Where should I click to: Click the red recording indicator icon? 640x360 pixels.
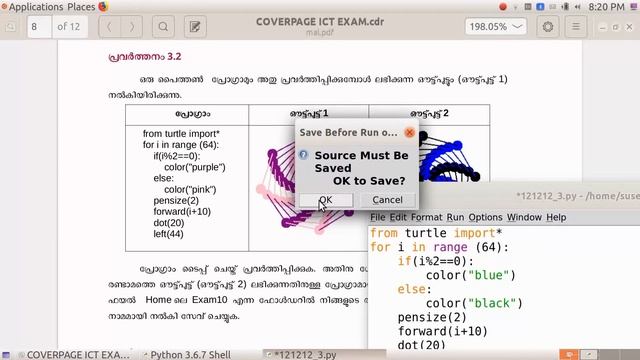(503, 7)
